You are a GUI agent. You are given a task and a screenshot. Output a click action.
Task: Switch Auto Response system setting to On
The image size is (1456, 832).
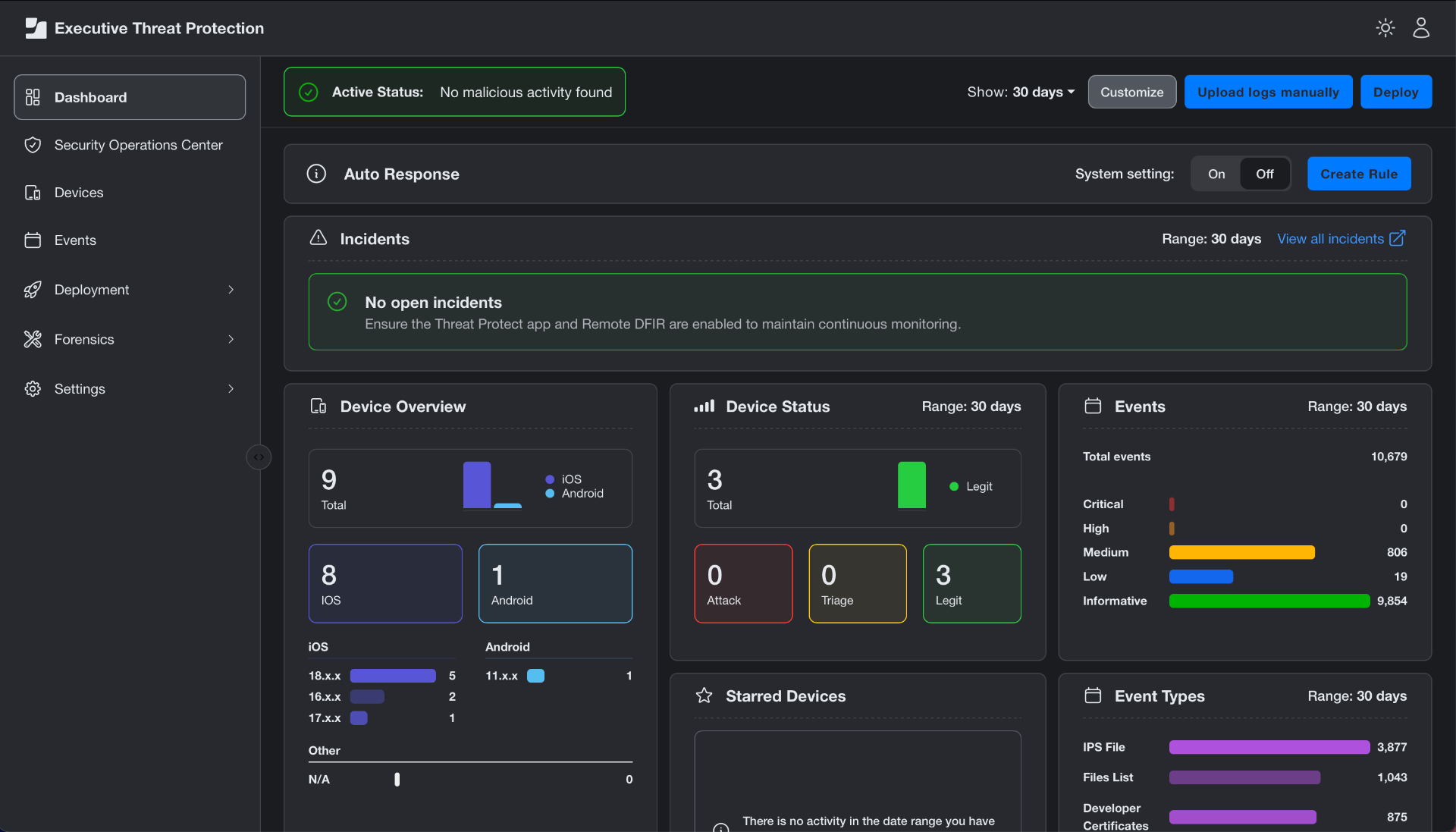coord(1216,174)
